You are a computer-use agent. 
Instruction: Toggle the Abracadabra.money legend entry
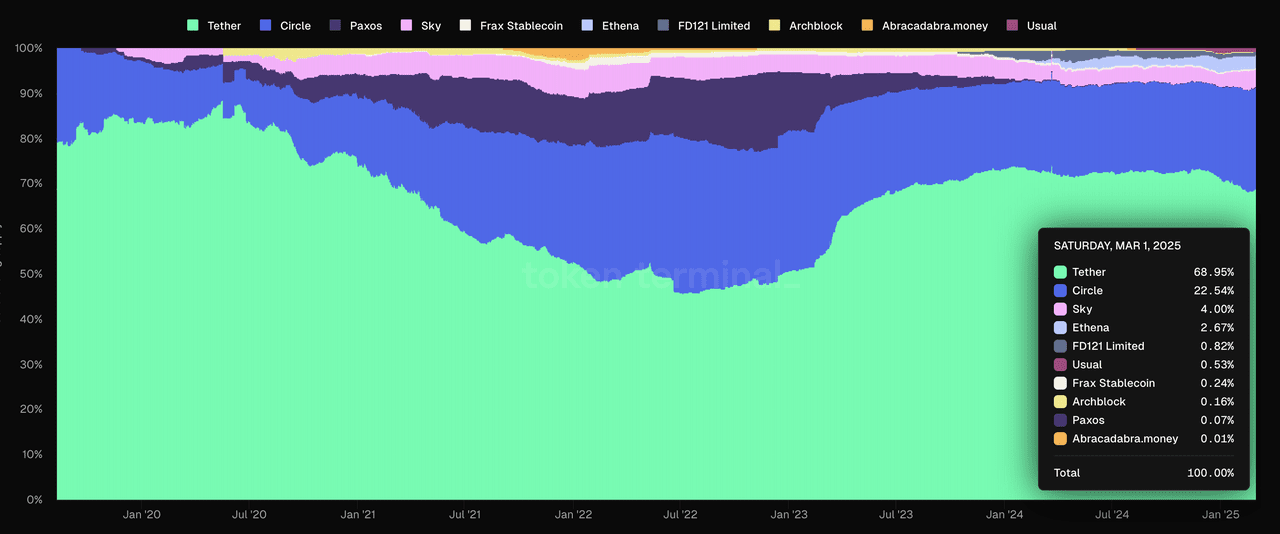click(924, 25)
